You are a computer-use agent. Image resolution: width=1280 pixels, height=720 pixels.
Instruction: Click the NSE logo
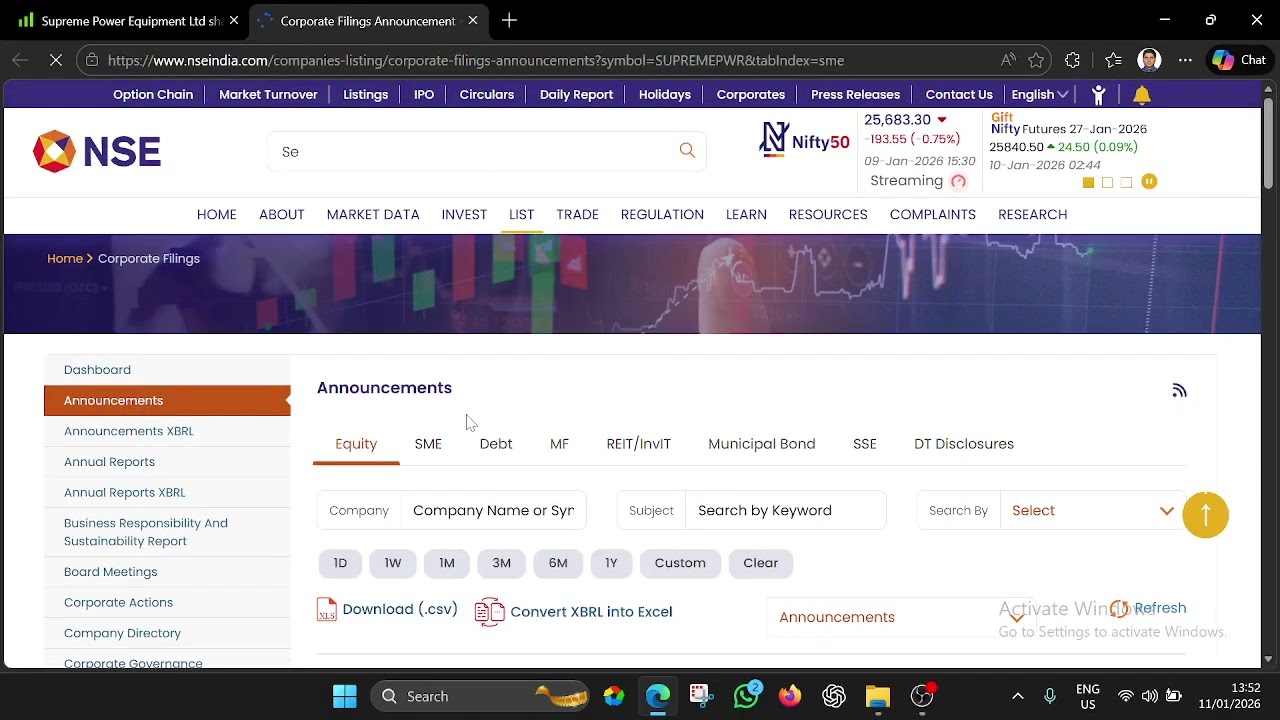tap(97, 152)
